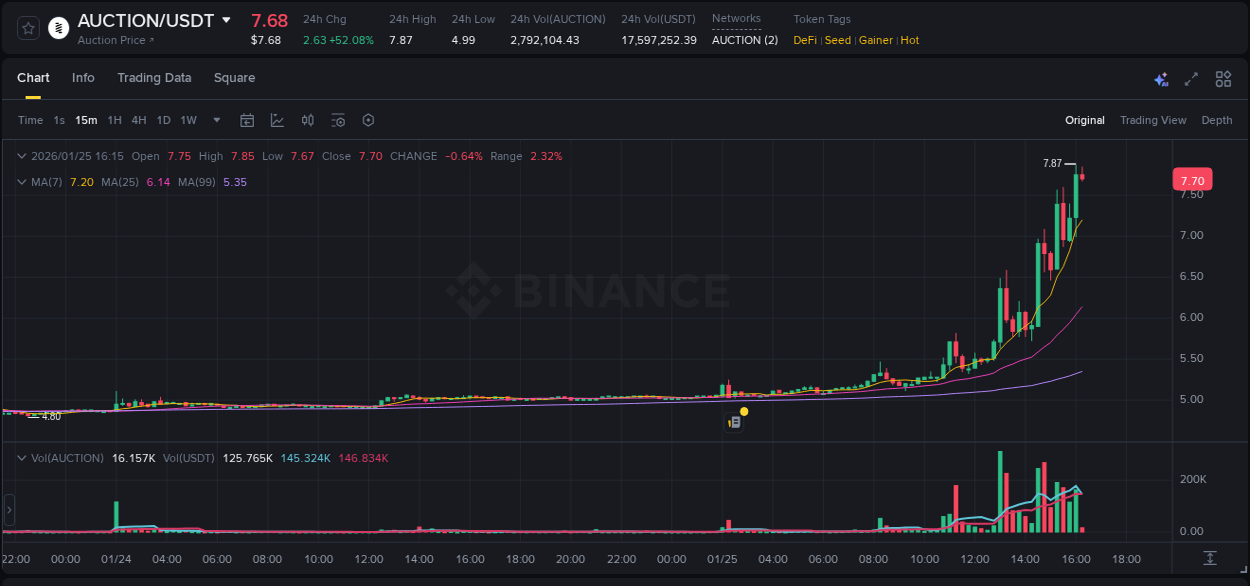The width and height of the screenshot is (1250, 586).
Task: Toggle the favorite star for AUCTION/USDT
Action: coord(27,27)
